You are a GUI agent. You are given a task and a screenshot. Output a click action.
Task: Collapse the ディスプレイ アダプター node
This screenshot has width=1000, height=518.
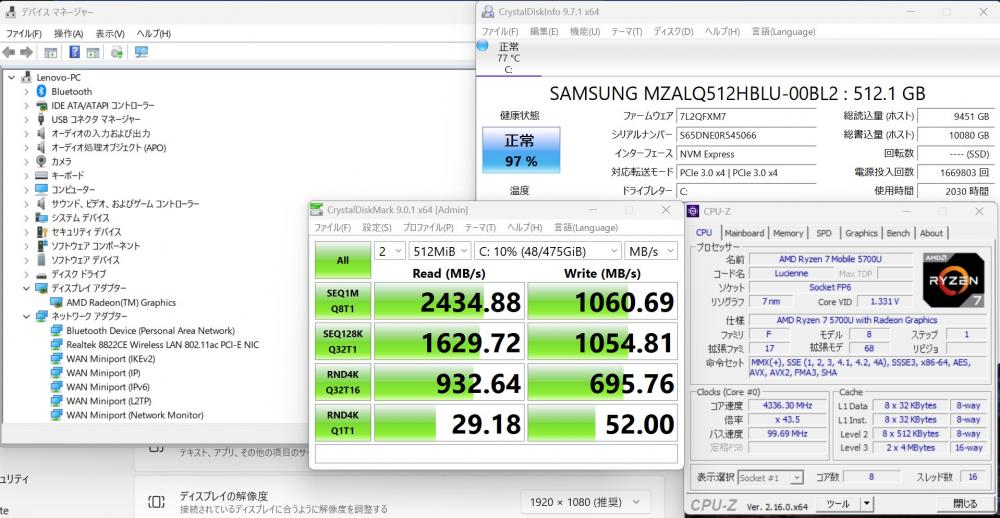point(26,288)
